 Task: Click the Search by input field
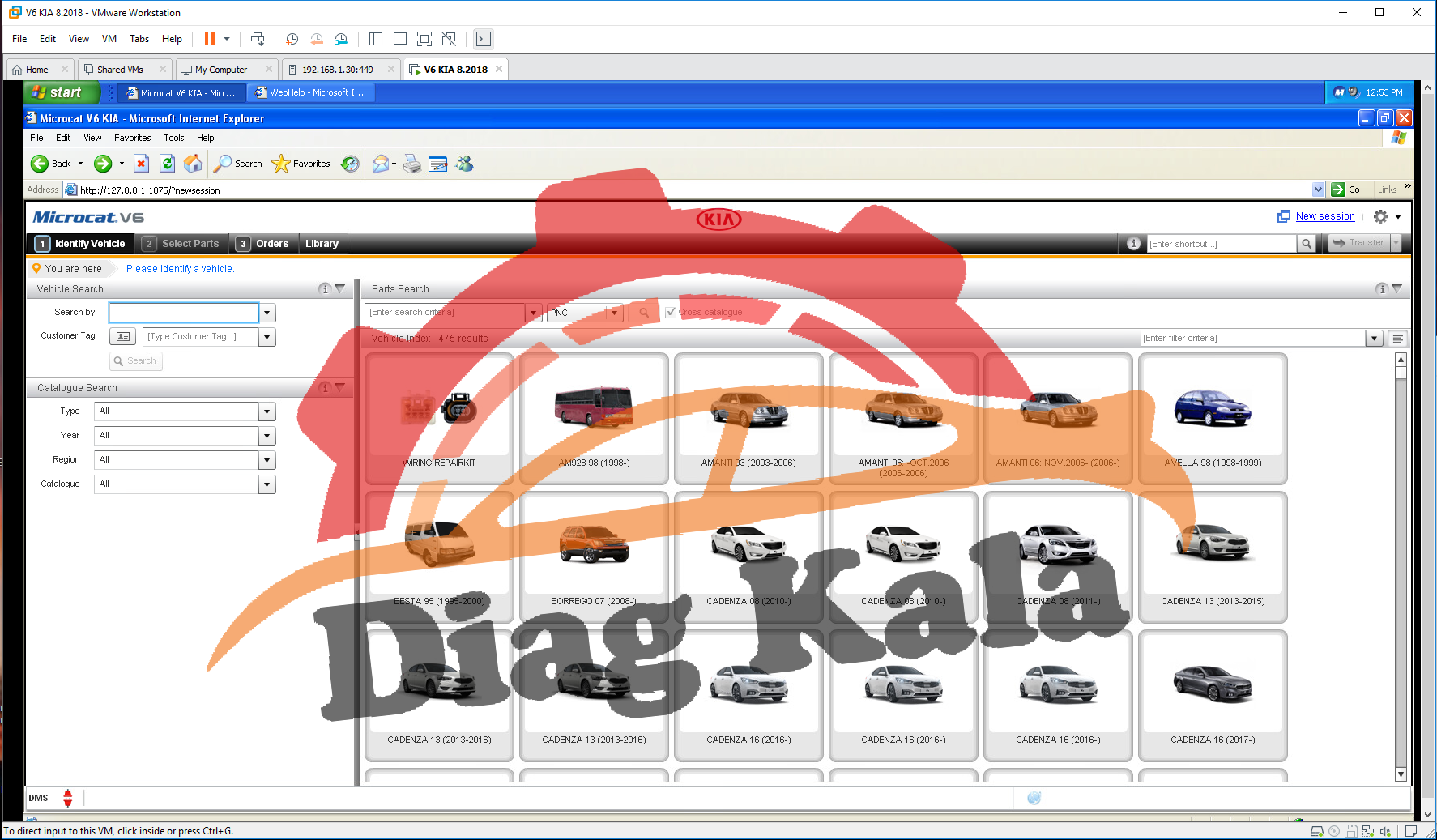[x=184, y=313]
